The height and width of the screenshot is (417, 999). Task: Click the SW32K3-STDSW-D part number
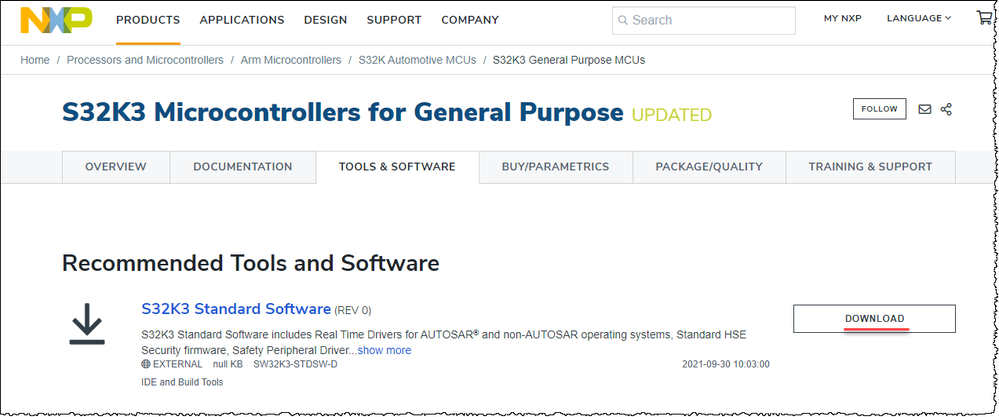coord(295,365)
